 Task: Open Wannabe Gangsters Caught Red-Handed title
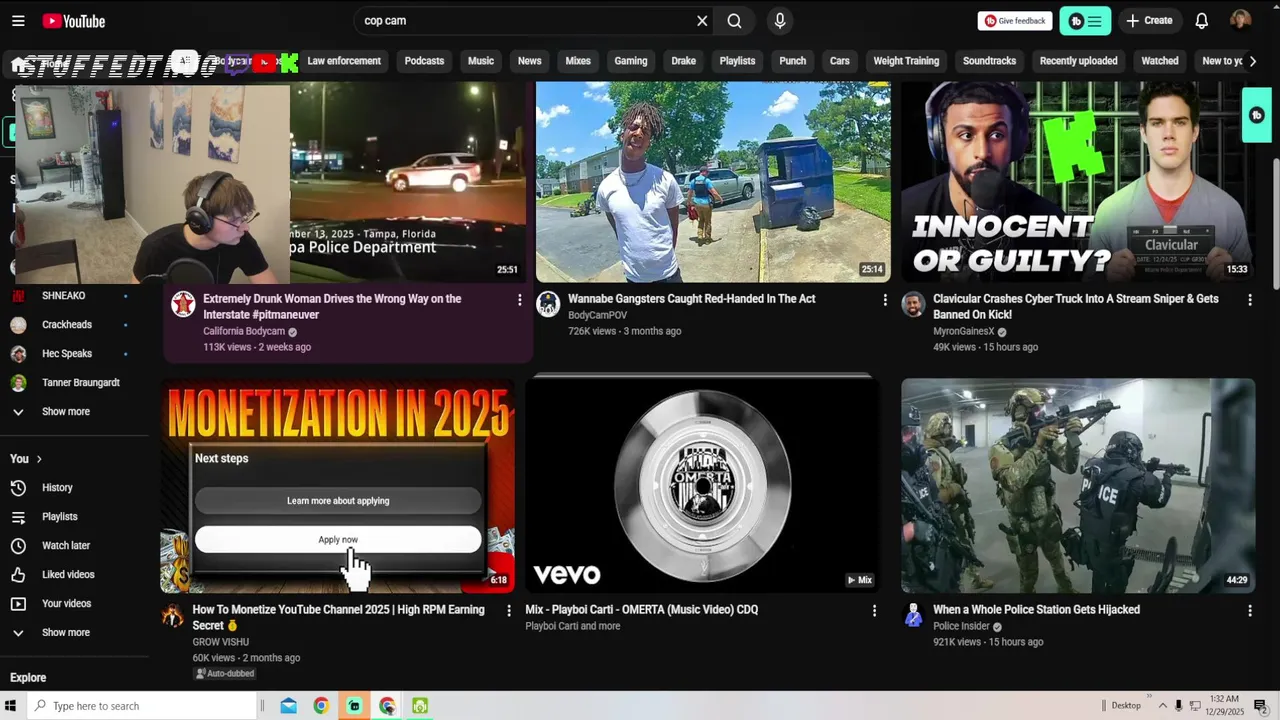691,299
